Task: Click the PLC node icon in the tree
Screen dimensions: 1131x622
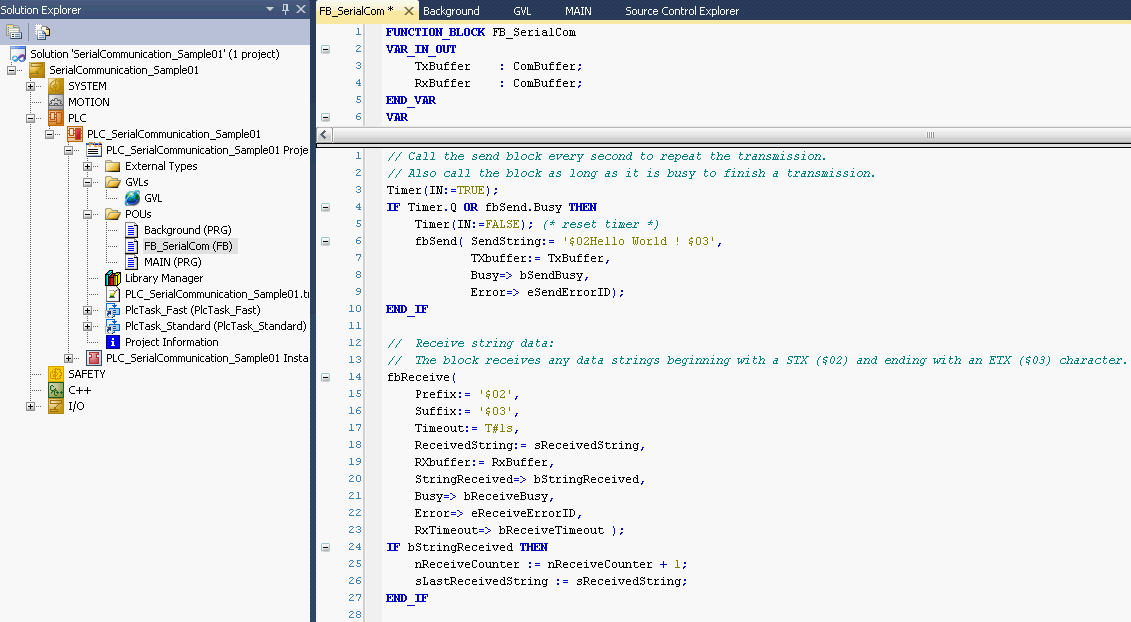Action: (56, 118)
